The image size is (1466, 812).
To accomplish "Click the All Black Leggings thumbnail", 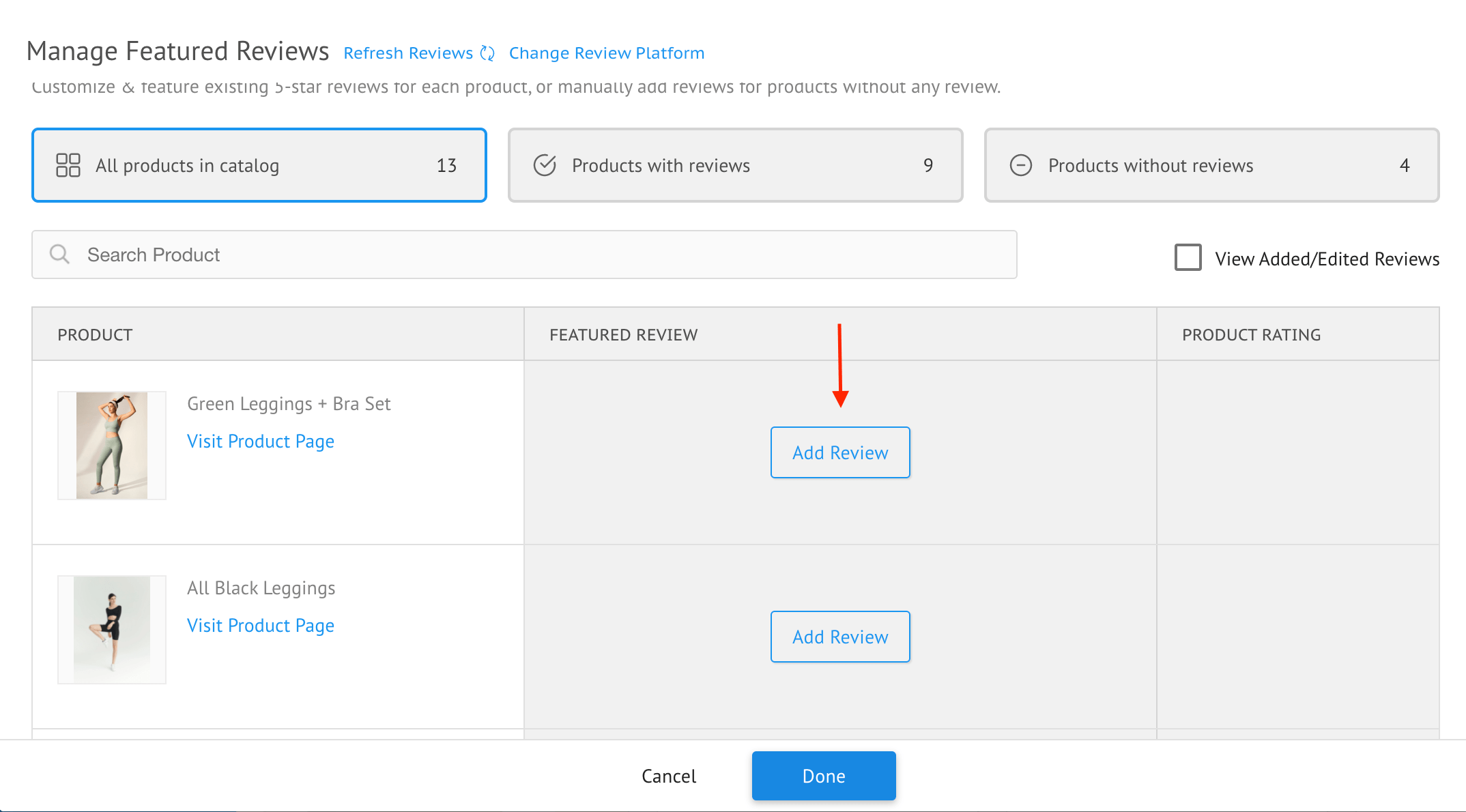I will pos(112,629).
